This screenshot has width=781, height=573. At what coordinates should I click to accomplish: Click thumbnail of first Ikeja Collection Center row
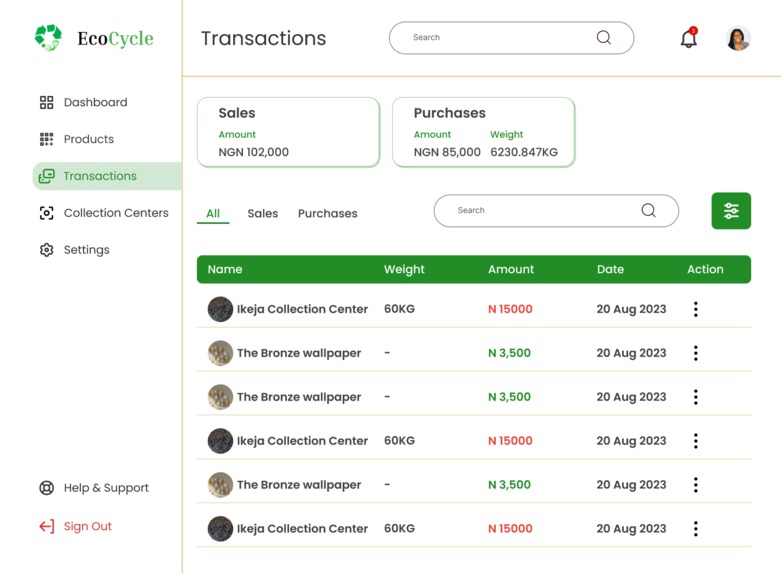point(220,309)
